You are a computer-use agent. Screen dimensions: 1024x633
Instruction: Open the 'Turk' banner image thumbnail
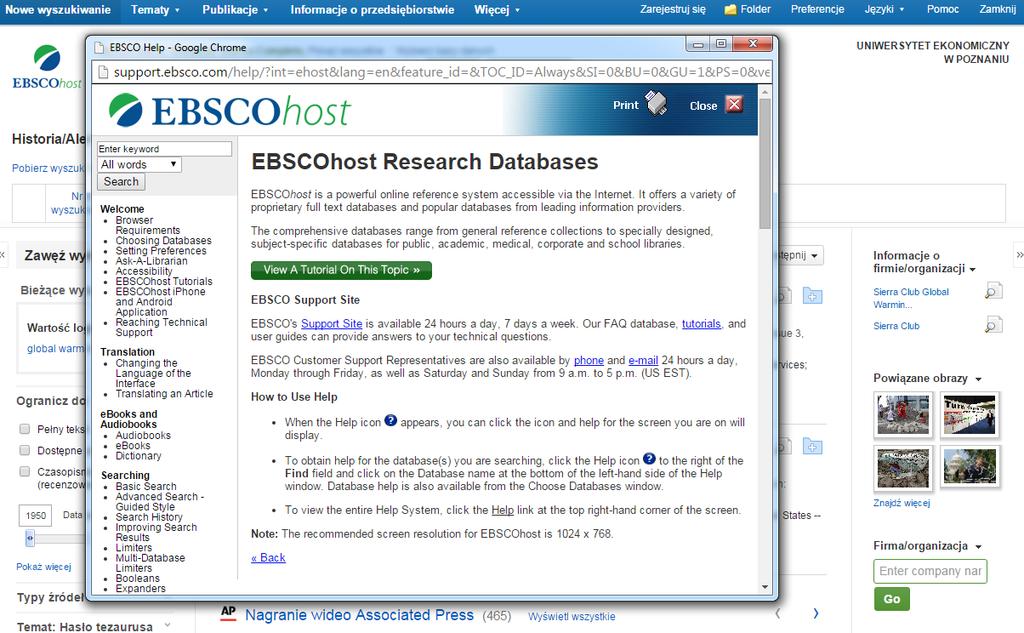[970, 414]
